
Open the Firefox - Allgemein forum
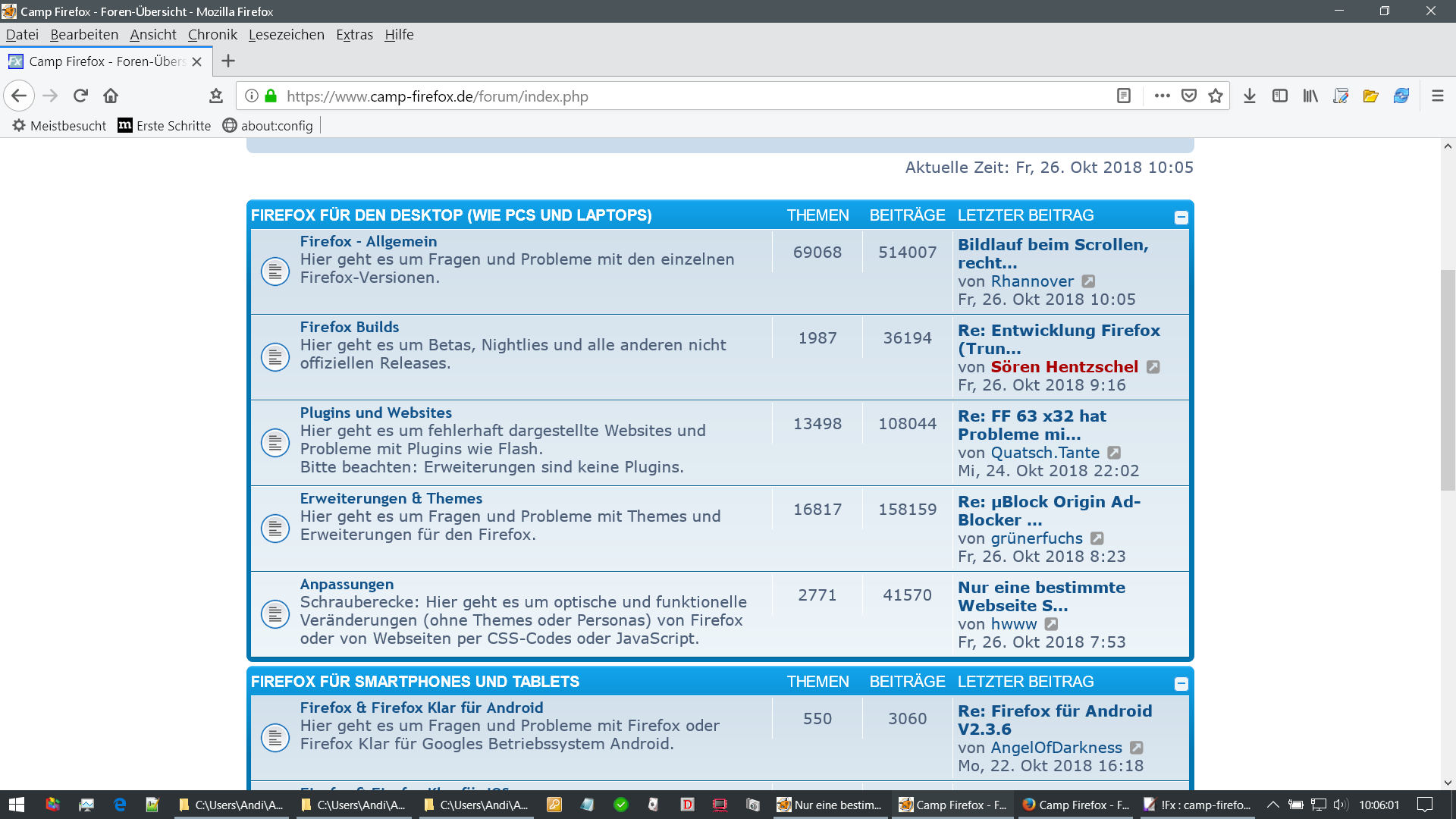pos(368,241)
